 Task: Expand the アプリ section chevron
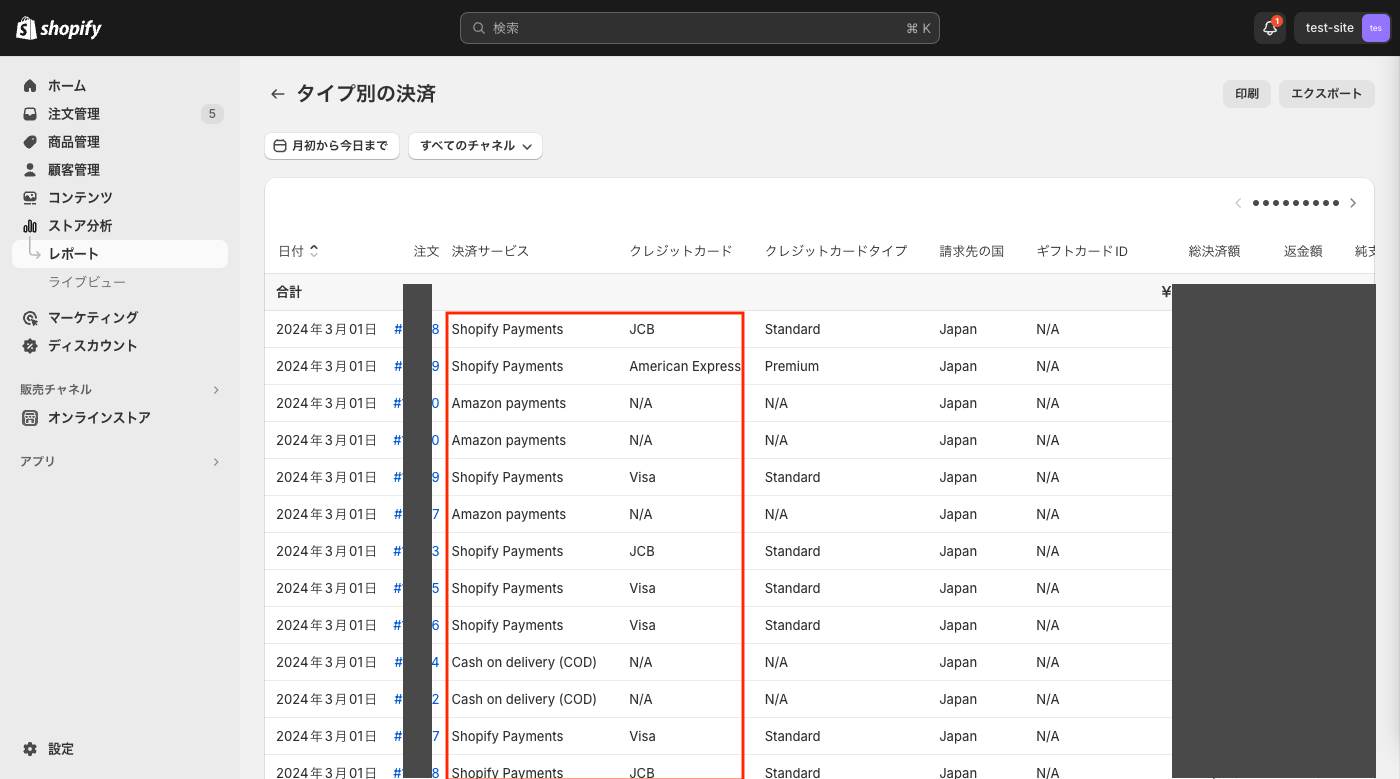(216, 462)
